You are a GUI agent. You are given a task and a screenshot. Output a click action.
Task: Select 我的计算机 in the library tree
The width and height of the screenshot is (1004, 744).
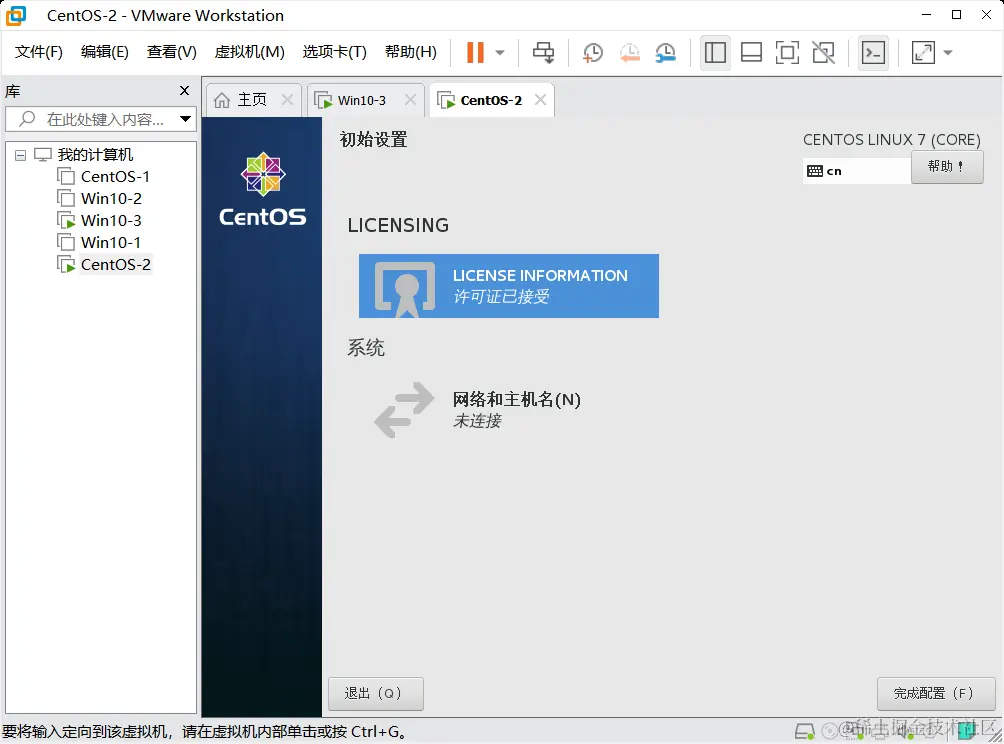pyautogui.click(x=95, y=154)
